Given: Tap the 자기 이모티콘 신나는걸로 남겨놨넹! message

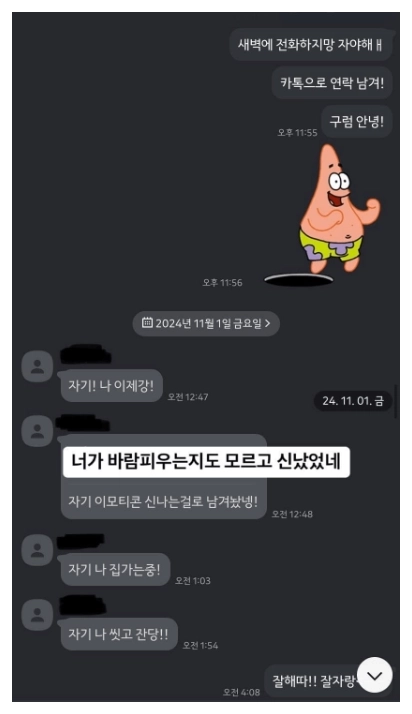Looking at the screenshot, I should click(163, 500).
